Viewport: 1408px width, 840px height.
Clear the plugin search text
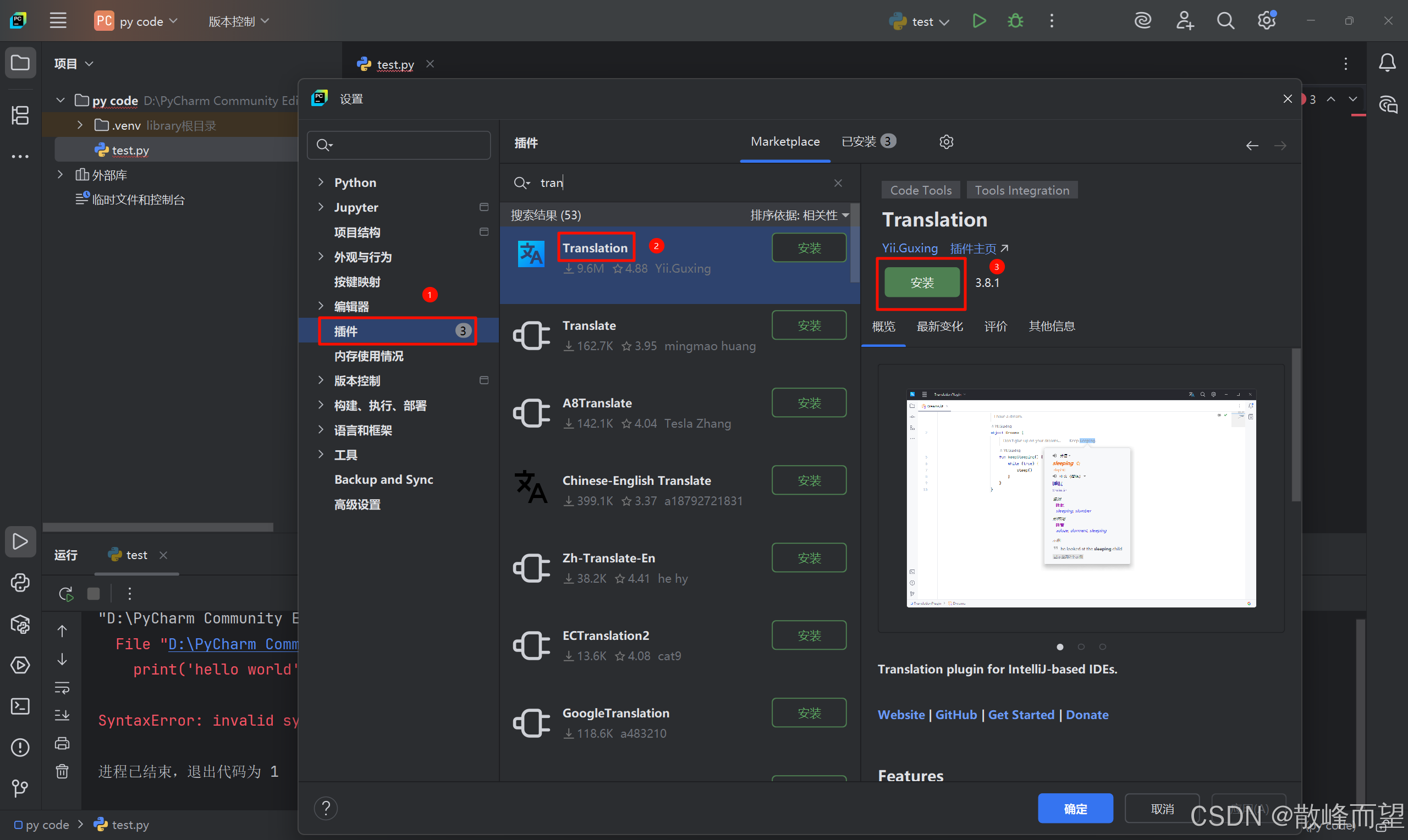(838, 183)
